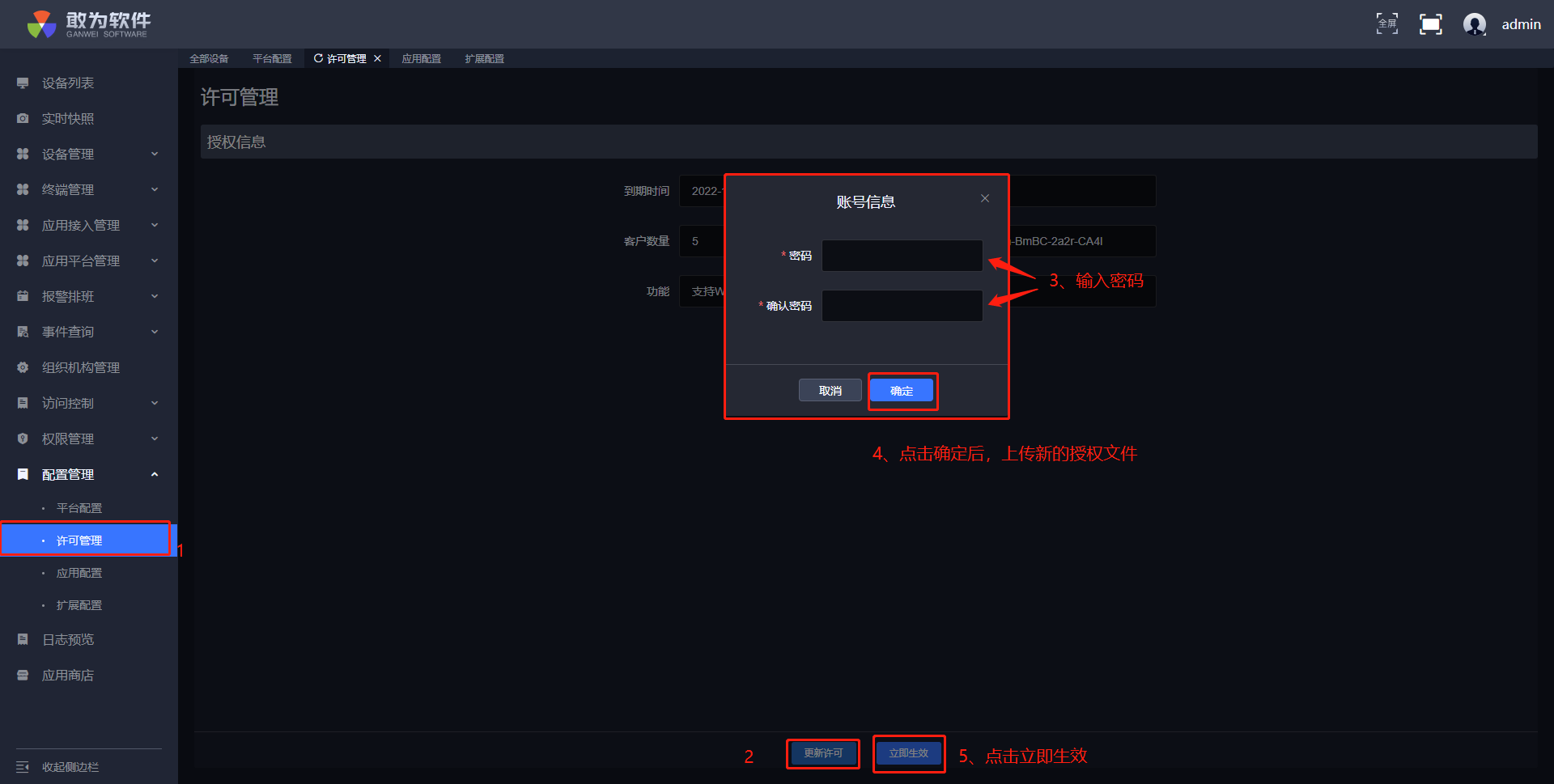Screen dimensions: 1554x784
Task: Click the 敢为软件 logo
Action: [x=88, y=24]
